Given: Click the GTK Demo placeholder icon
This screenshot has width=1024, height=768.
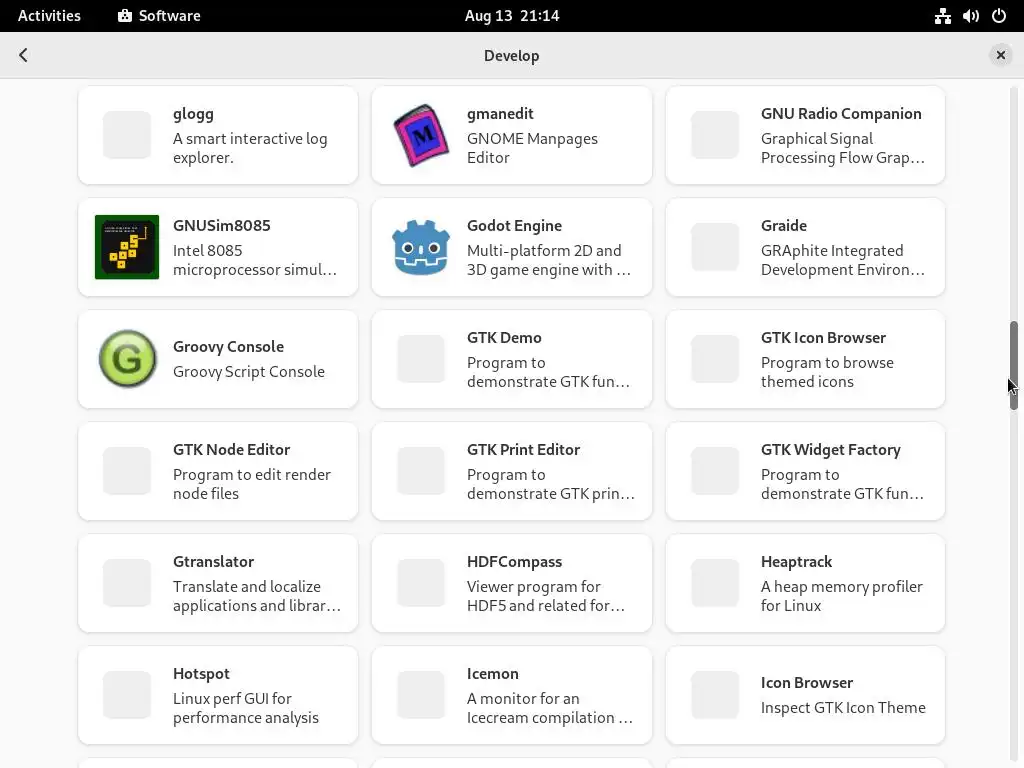Looking at the screenshot, I should click(421, 359).
